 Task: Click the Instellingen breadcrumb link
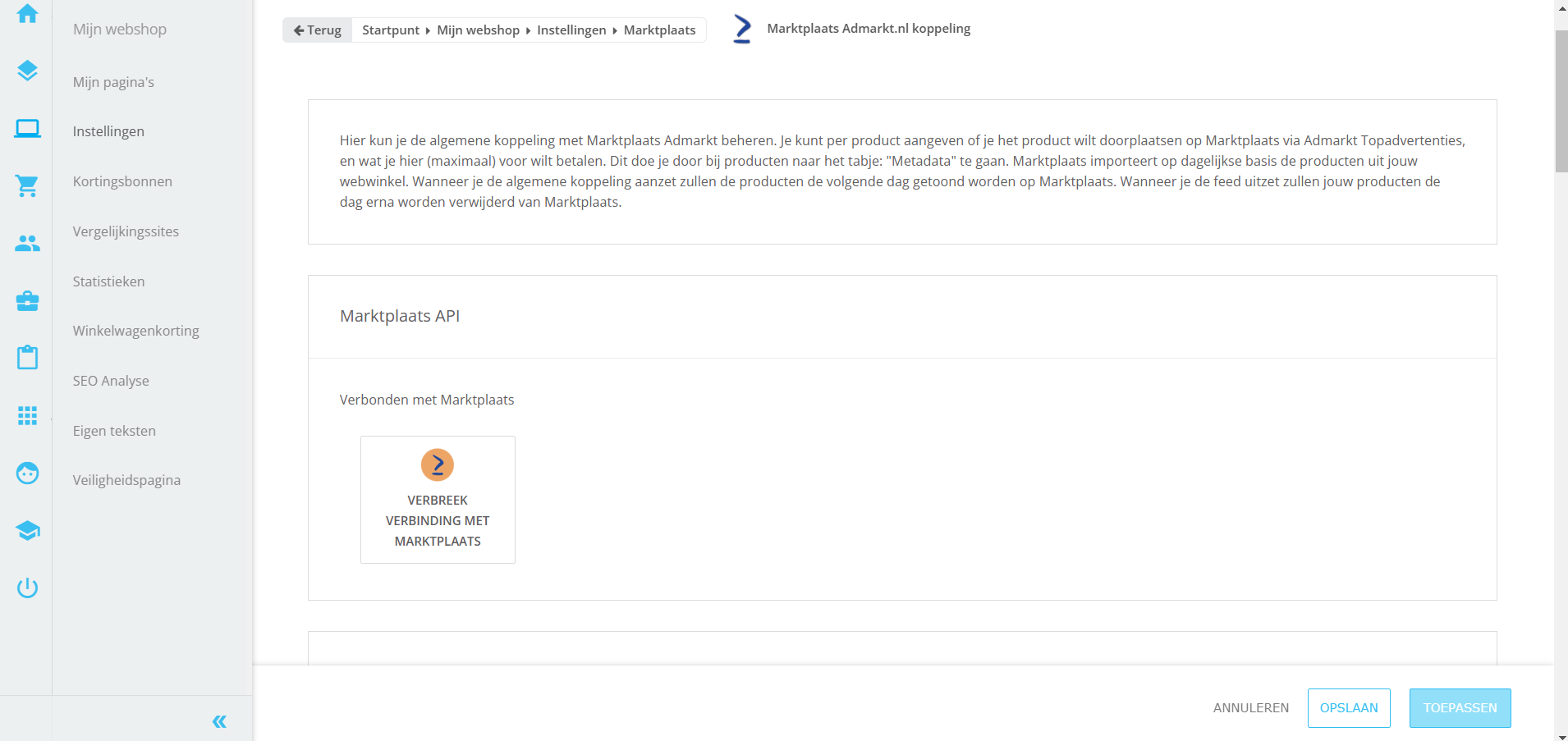tap(571, 30)
